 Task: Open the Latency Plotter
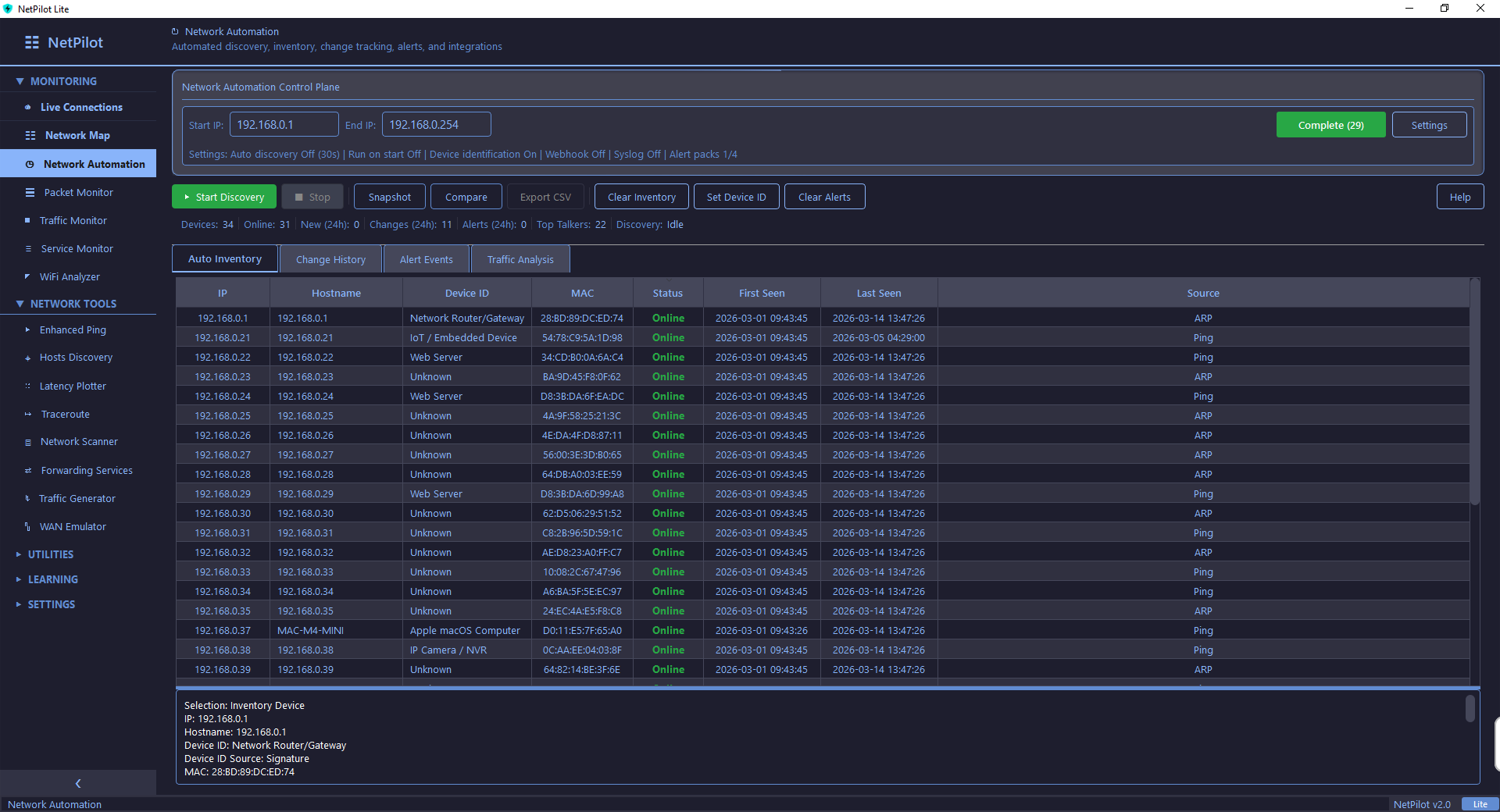click(72, 386)
